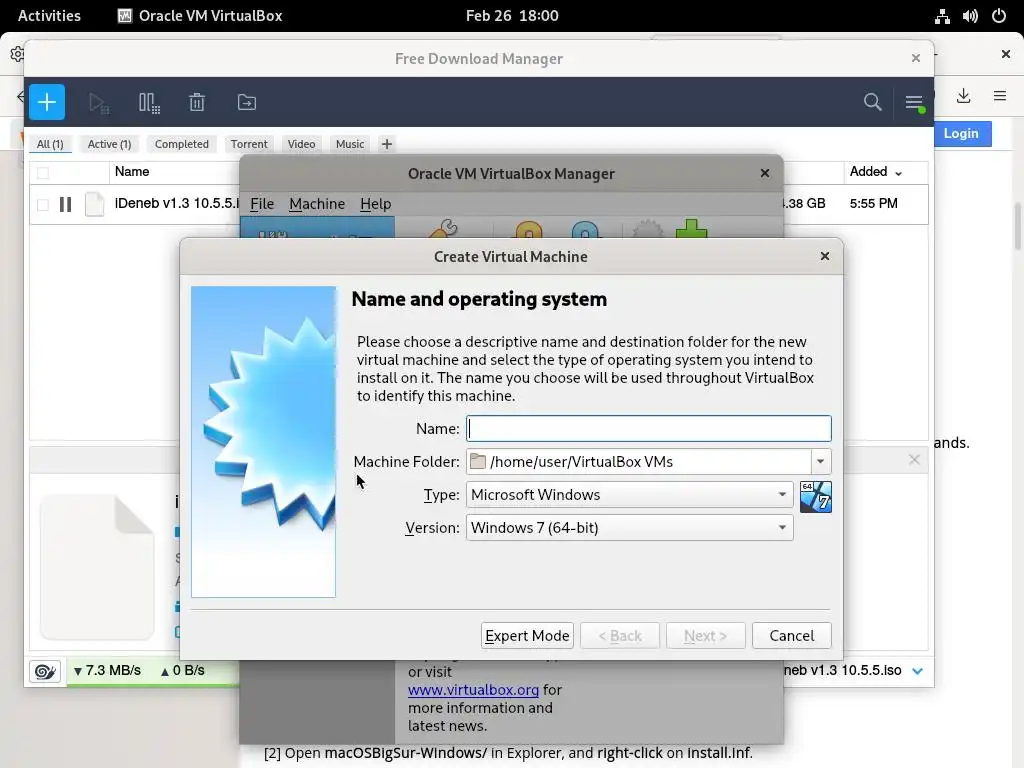Viewport: 1024px width, 768px height.
Task: Add a new filter tab with plus
Action: (387, 144)
